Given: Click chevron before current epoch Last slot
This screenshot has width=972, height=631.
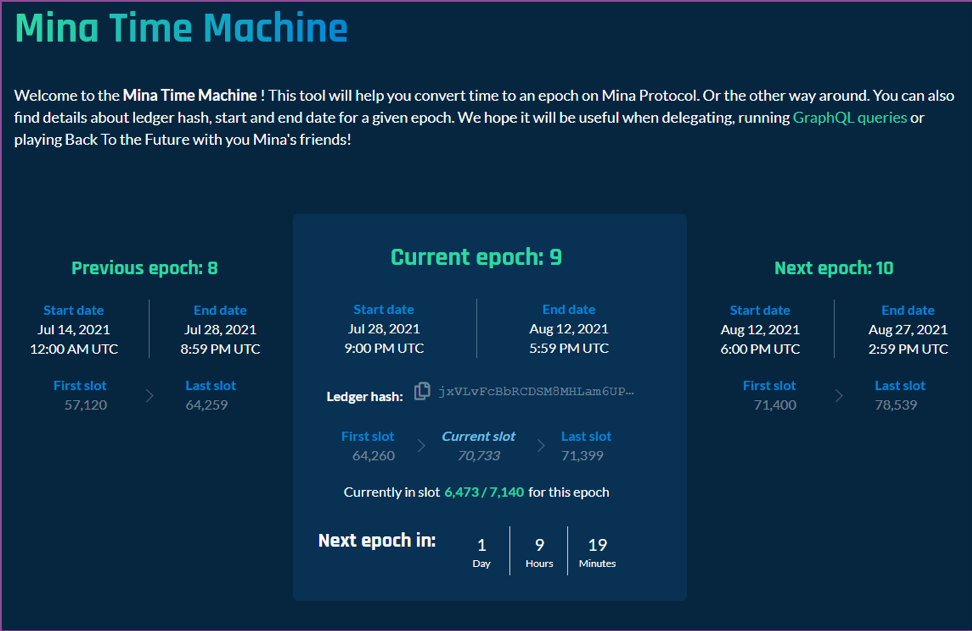Looking at the screenshot, I should (x=541, y=446).
